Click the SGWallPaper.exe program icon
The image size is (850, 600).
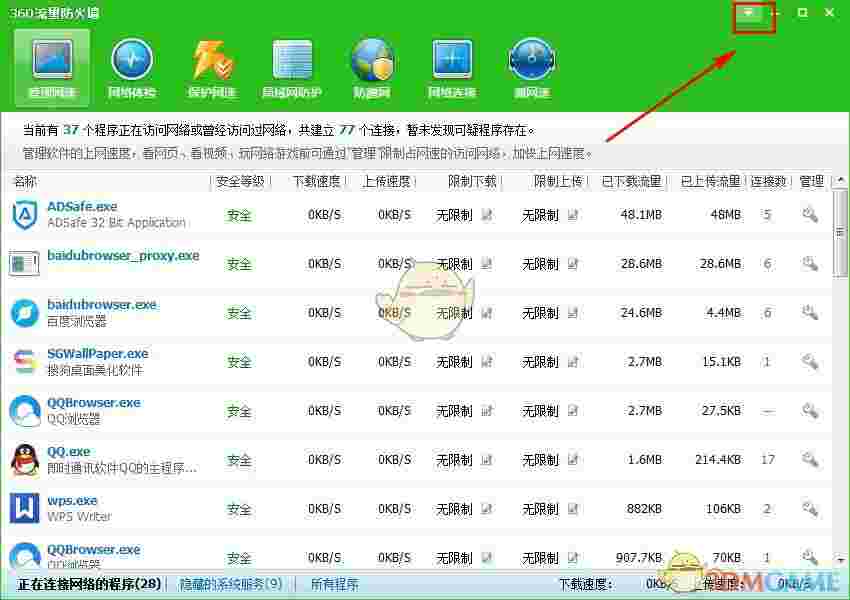25,362
